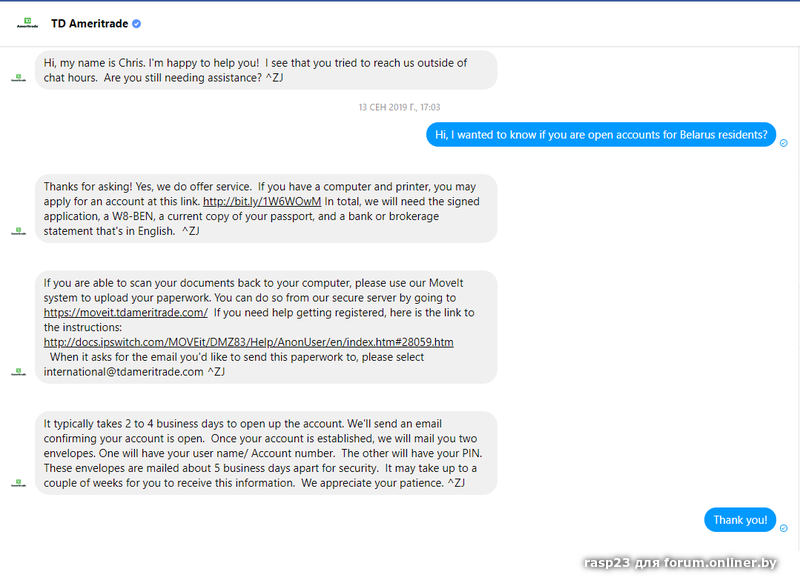Select the message mentioning signed application and passport
800x586 pixels.
pos(266,209)
